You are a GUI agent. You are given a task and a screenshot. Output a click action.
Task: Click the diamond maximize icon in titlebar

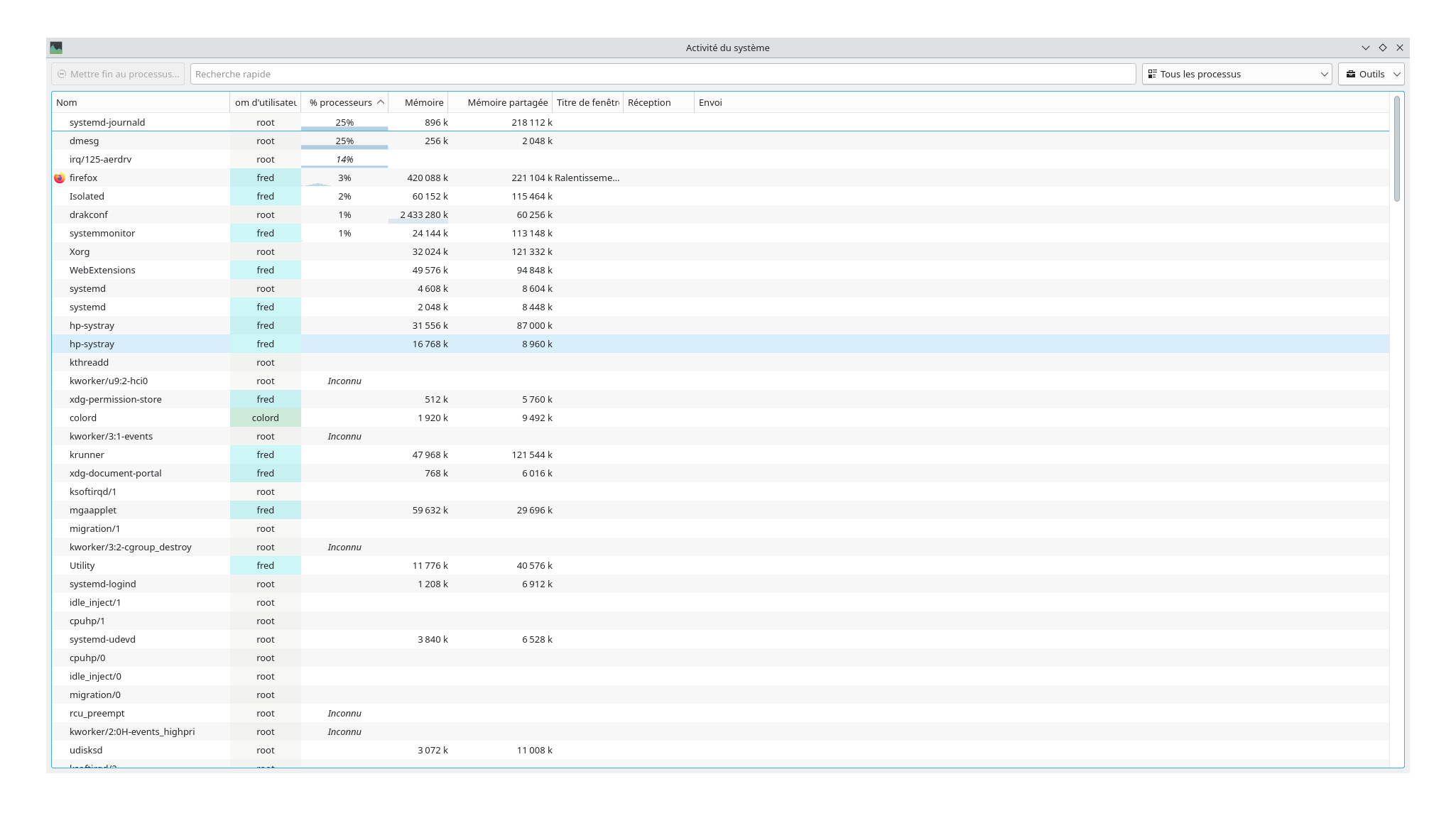1383,48
